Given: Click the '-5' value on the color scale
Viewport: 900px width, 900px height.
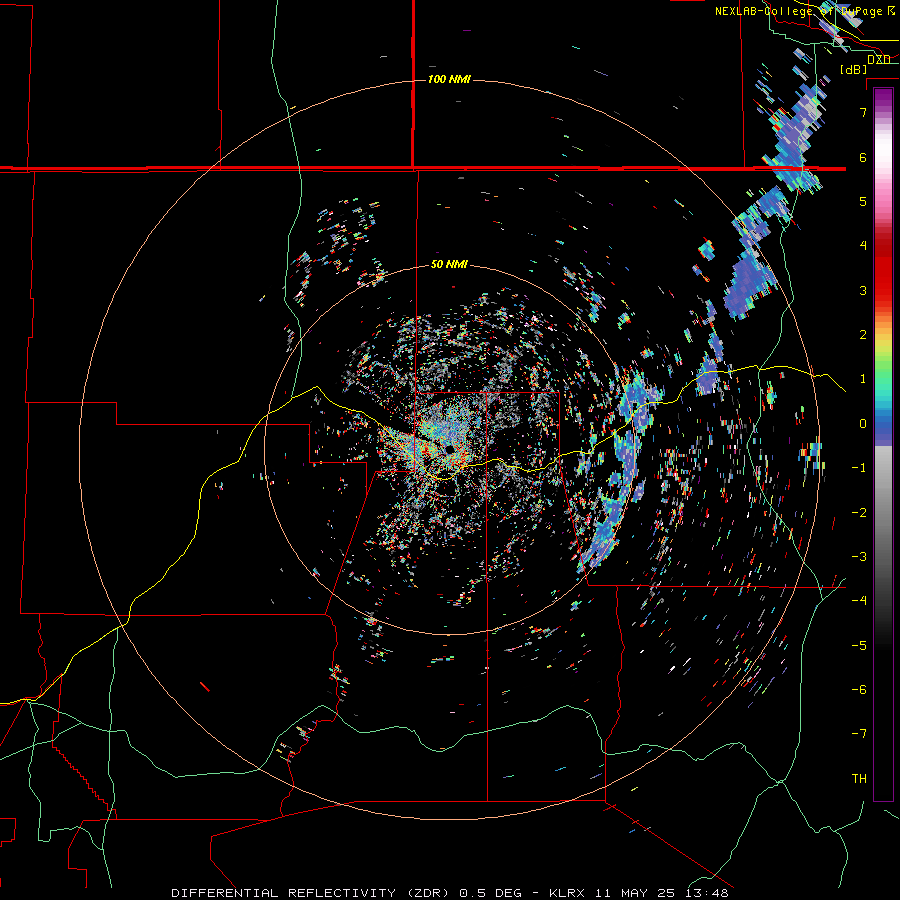Looking at the screenshot, I should pyautogui.click(x=859, y=646).
